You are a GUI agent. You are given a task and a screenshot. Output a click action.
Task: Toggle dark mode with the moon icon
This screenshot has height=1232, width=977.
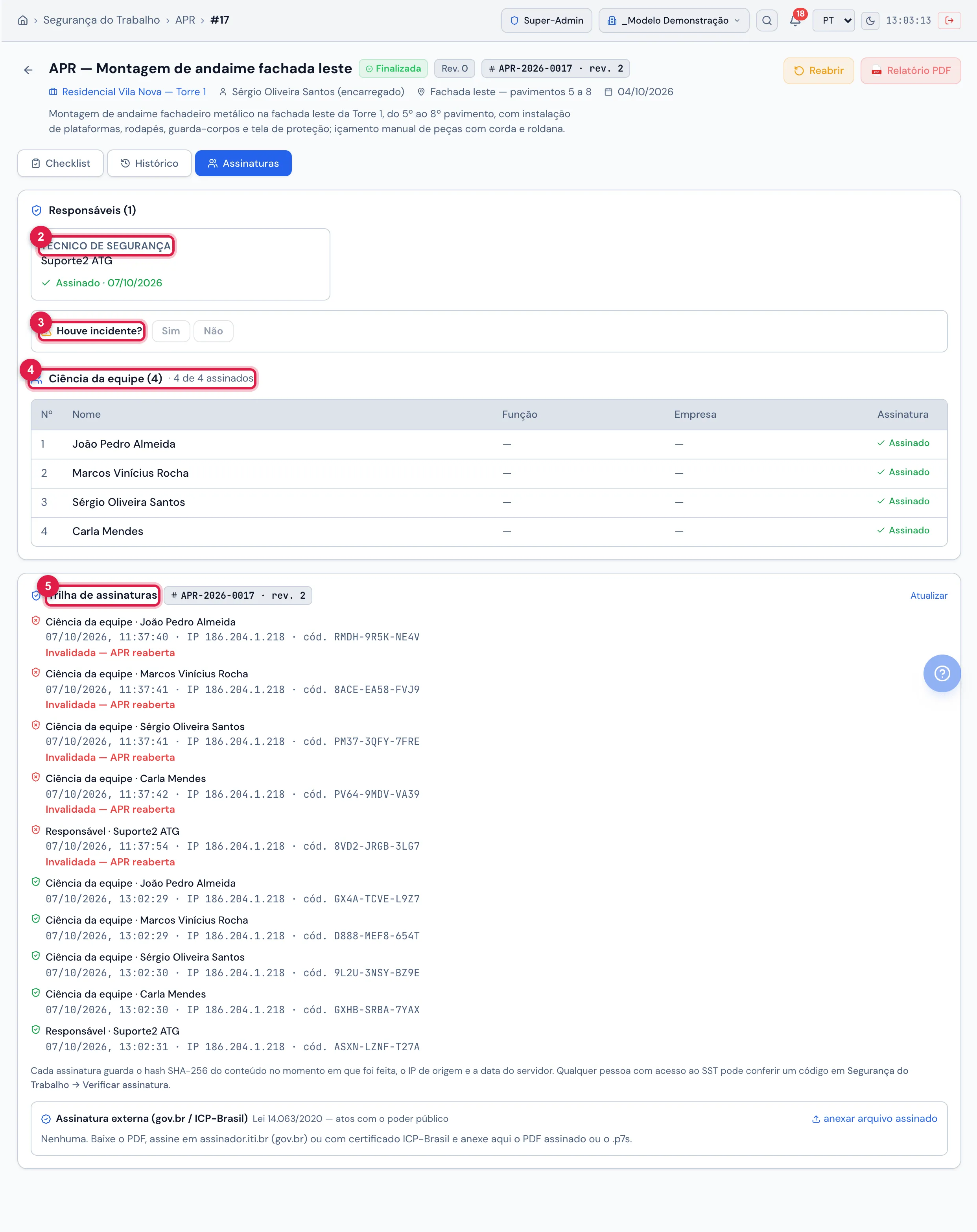[x=870, y=20]
